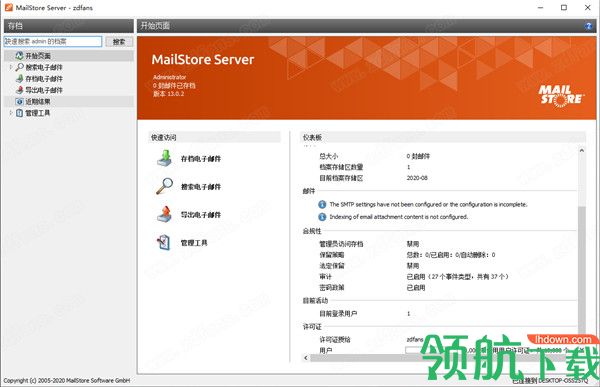The width and height of the screenshot is (600, 387).
Task: Select 近期结果 in the sidebar tree
Action: point(38,101)
